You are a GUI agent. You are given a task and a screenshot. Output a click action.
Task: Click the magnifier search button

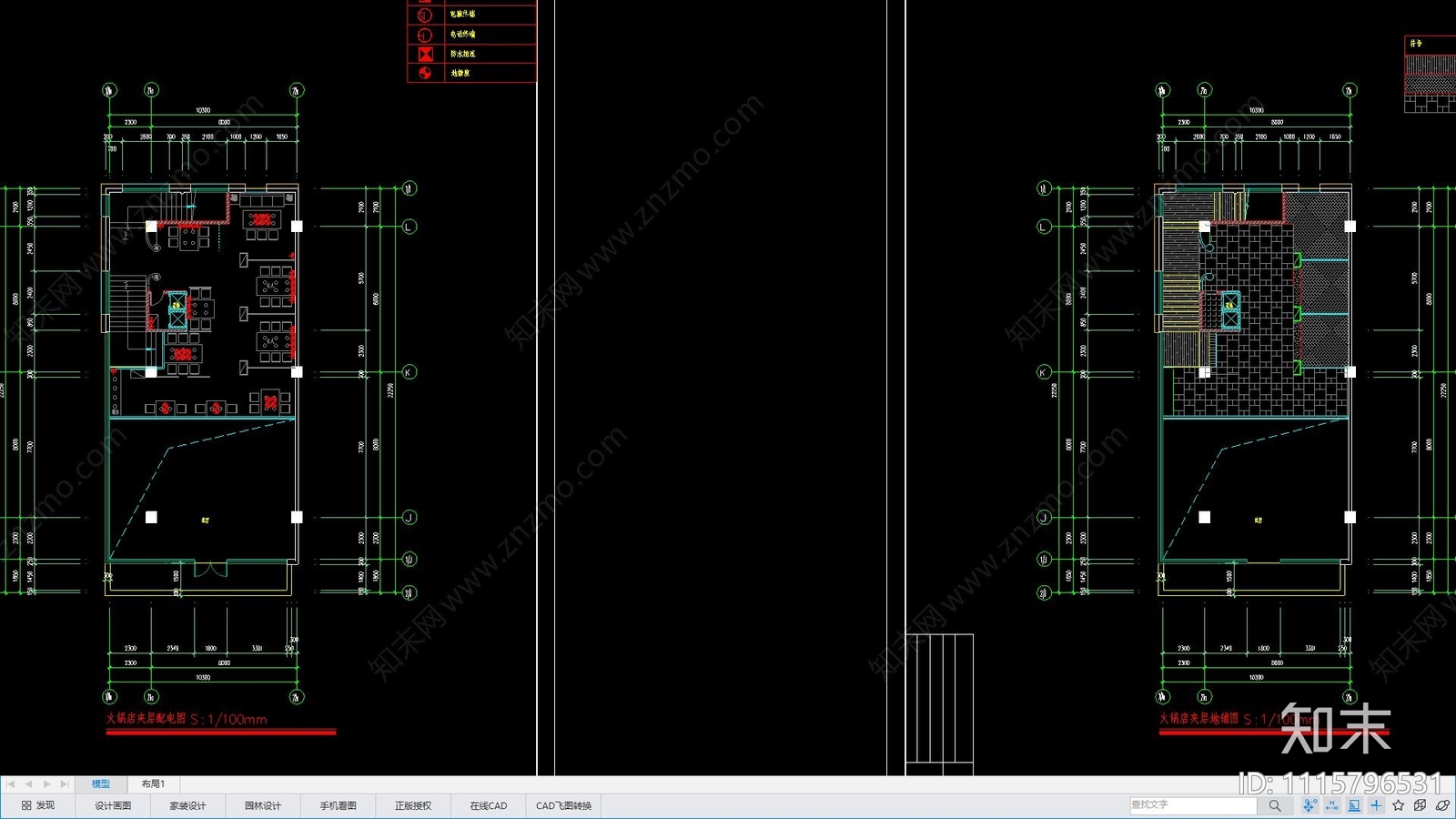point(1275,805)
